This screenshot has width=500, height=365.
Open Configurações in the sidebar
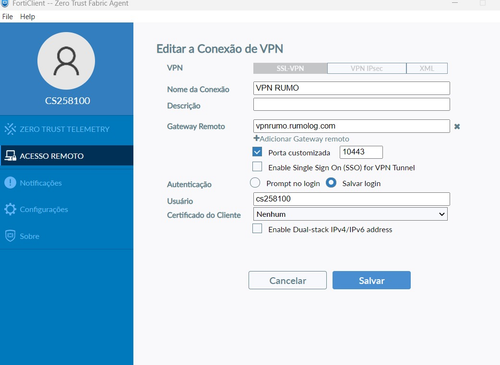click(67, 209)
